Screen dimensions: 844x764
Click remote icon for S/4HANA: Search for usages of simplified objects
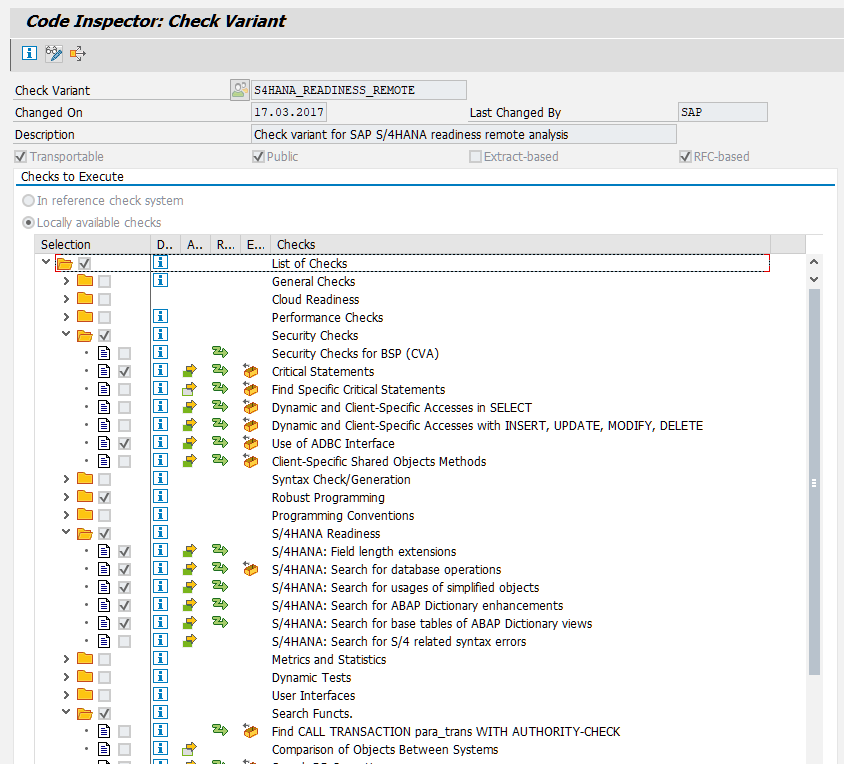[x=220, y=586]
